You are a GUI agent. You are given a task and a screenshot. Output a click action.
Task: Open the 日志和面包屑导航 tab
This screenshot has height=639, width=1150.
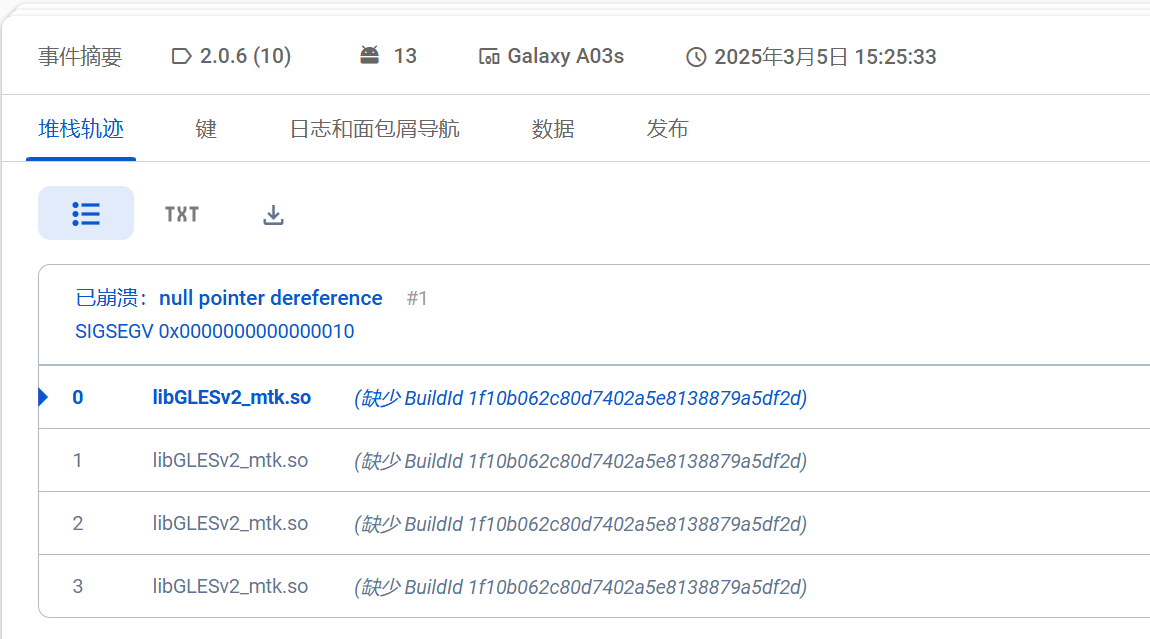(x=374, y=129)
